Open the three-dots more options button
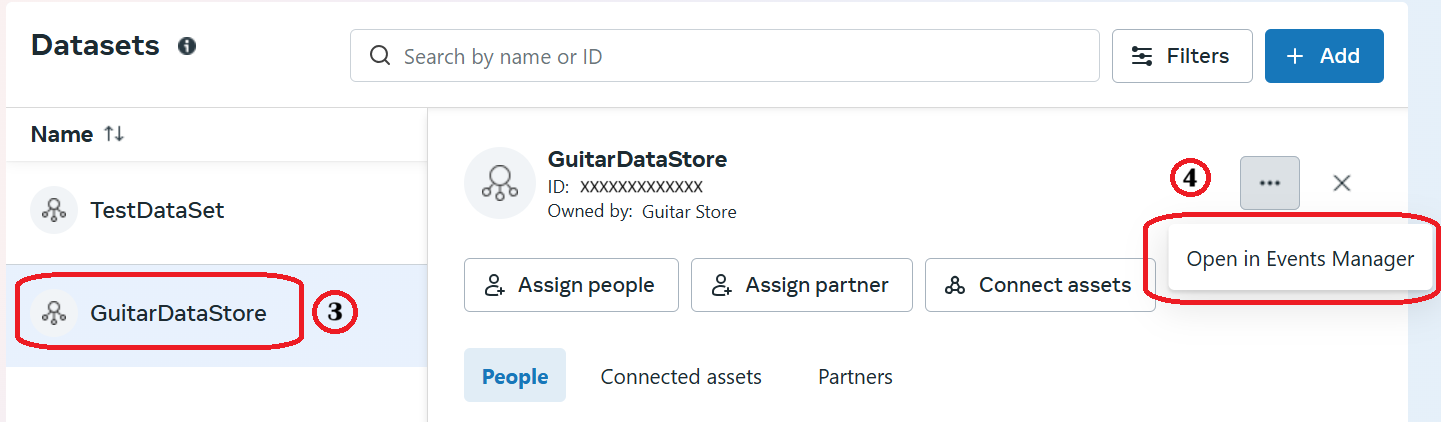This screenshot has width=1441, height=422. click(1270, 183)
